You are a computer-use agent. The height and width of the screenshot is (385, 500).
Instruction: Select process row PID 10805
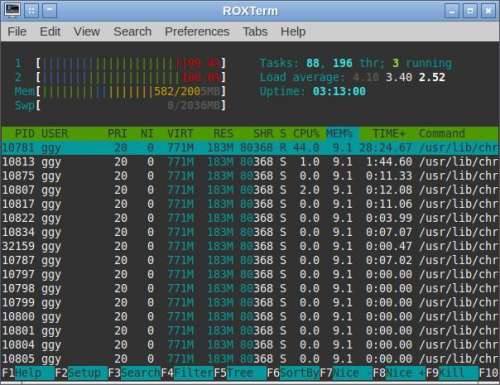pos(250,359)
